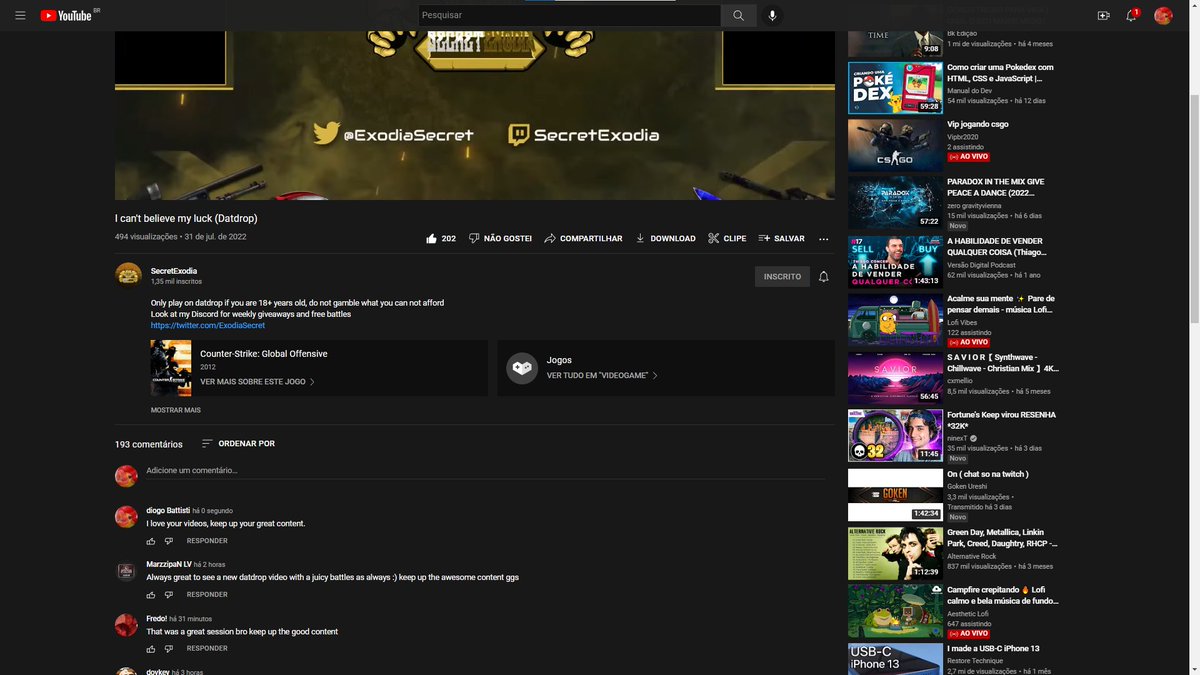Create a CLIPE from the video

[x=727, y=238]
